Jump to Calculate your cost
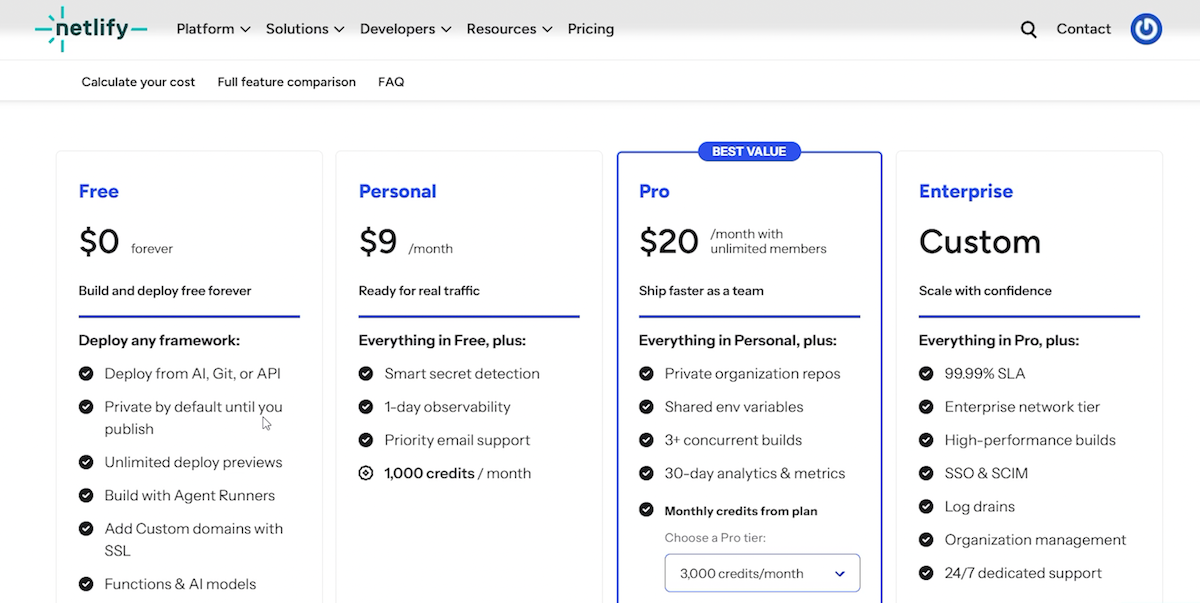This screenshot has height=603, width=1200. click(138, 82)
